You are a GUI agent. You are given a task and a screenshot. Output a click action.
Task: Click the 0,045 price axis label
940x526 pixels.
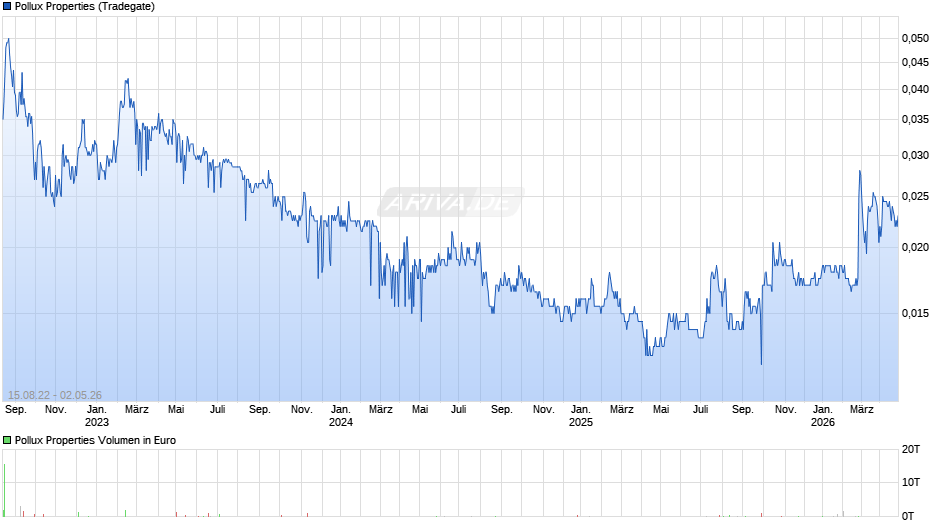[915, 62]
